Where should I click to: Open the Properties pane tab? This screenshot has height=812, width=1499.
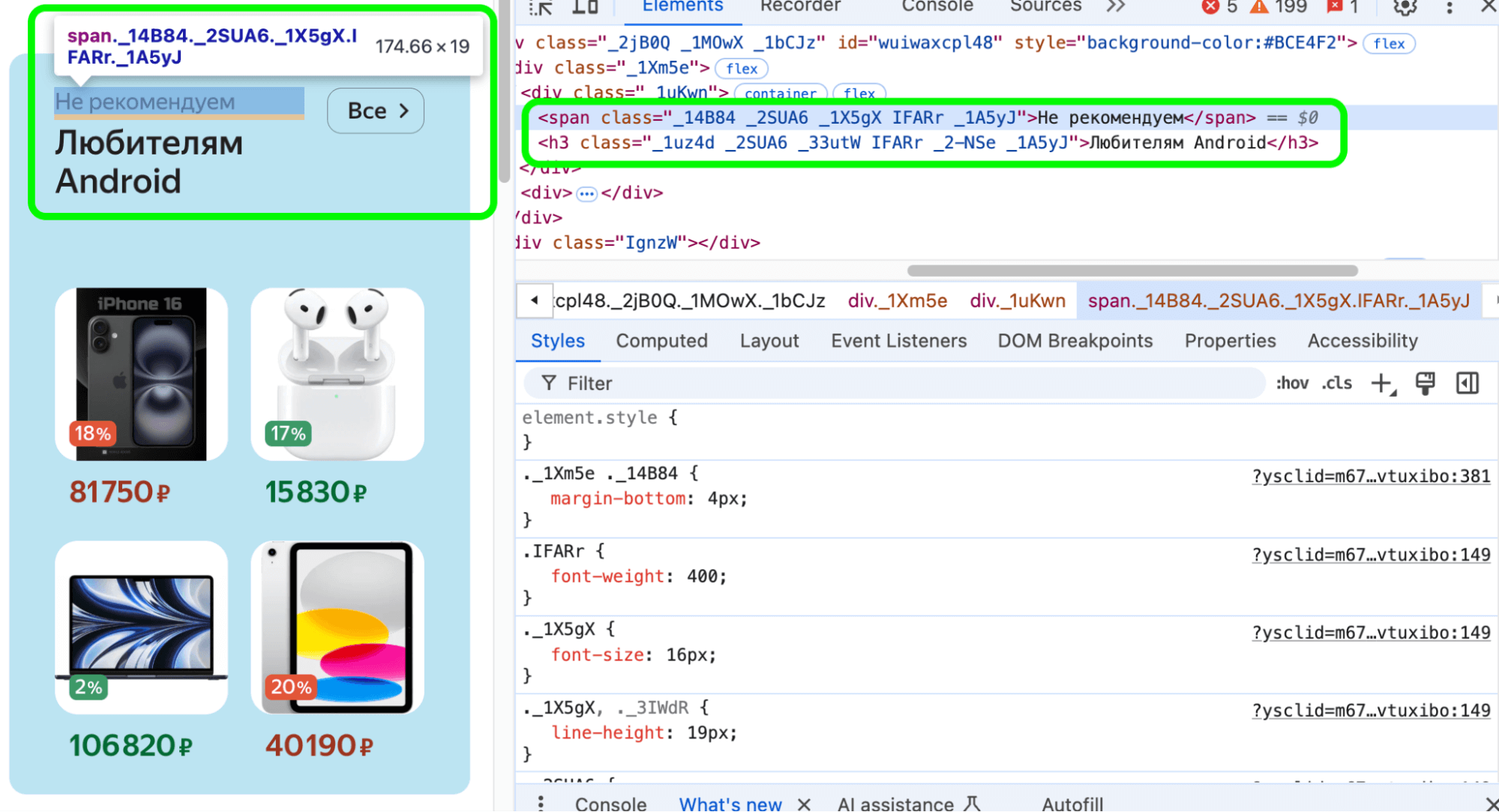click(1230, 341)
